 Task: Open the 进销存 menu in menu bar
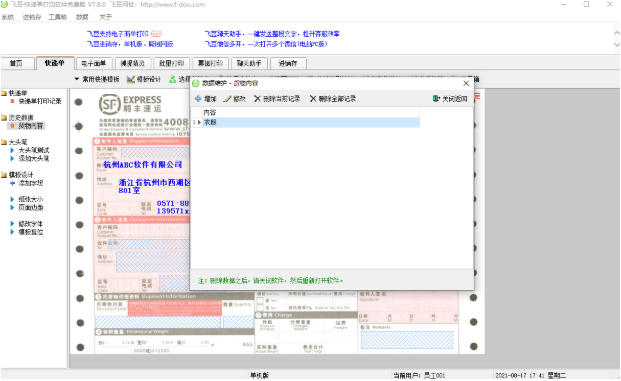(32, 17)
